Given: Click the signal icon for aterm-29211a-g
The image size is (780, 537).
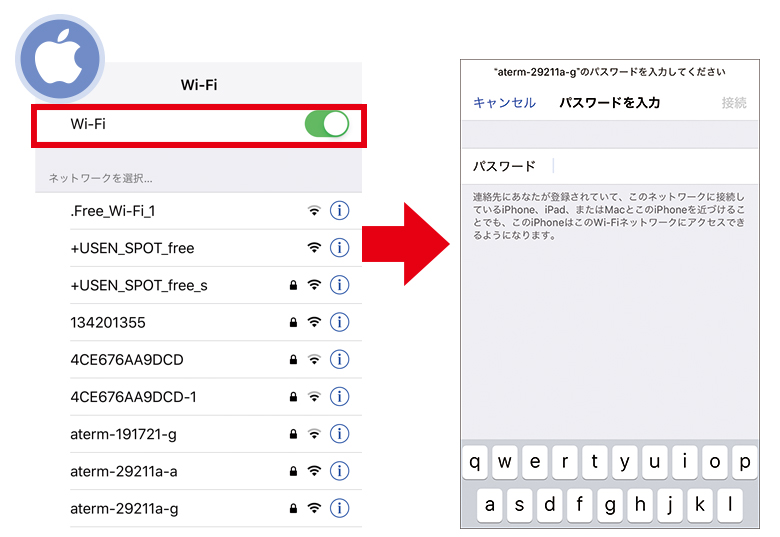Looking at the screenshot, I should pos(314,508).
